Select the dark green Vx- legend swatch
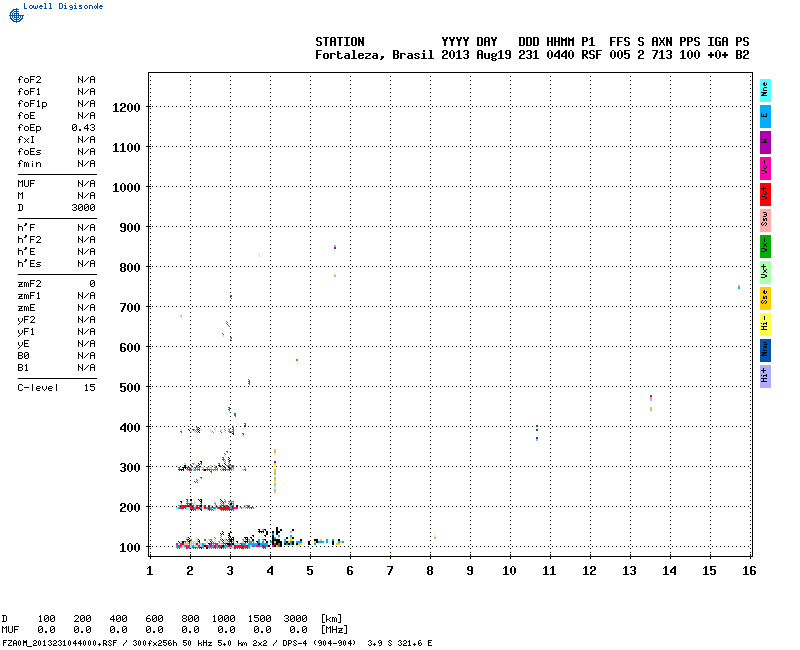800x650 pixels. [765, 246]
